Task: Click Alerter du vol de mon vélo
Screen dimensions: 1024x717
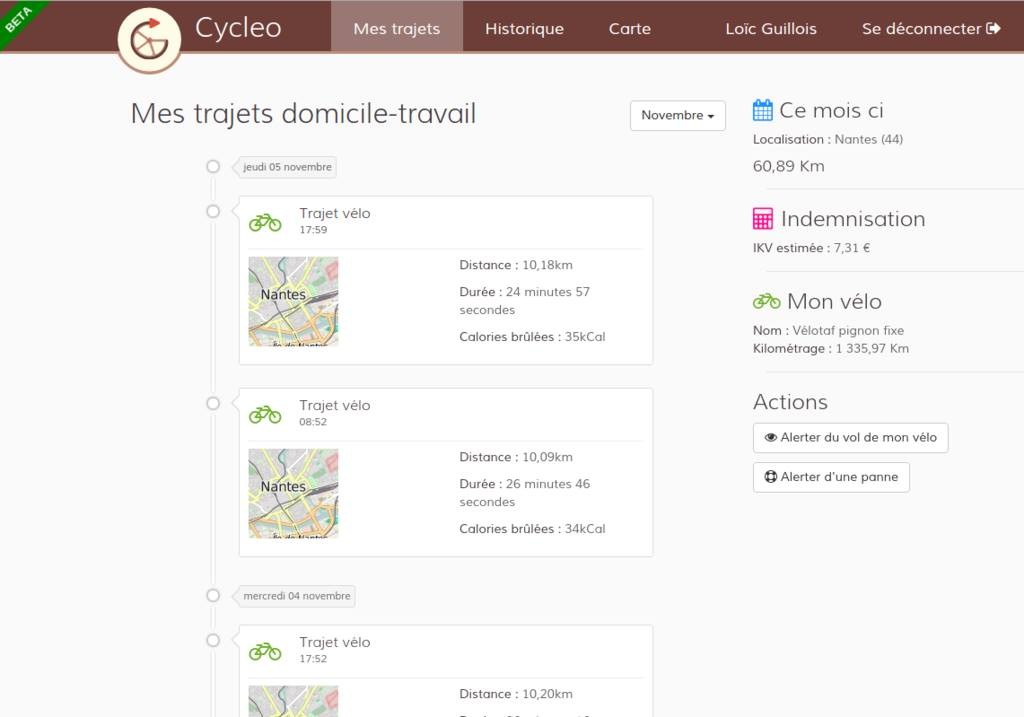Action: click(850, 438)
